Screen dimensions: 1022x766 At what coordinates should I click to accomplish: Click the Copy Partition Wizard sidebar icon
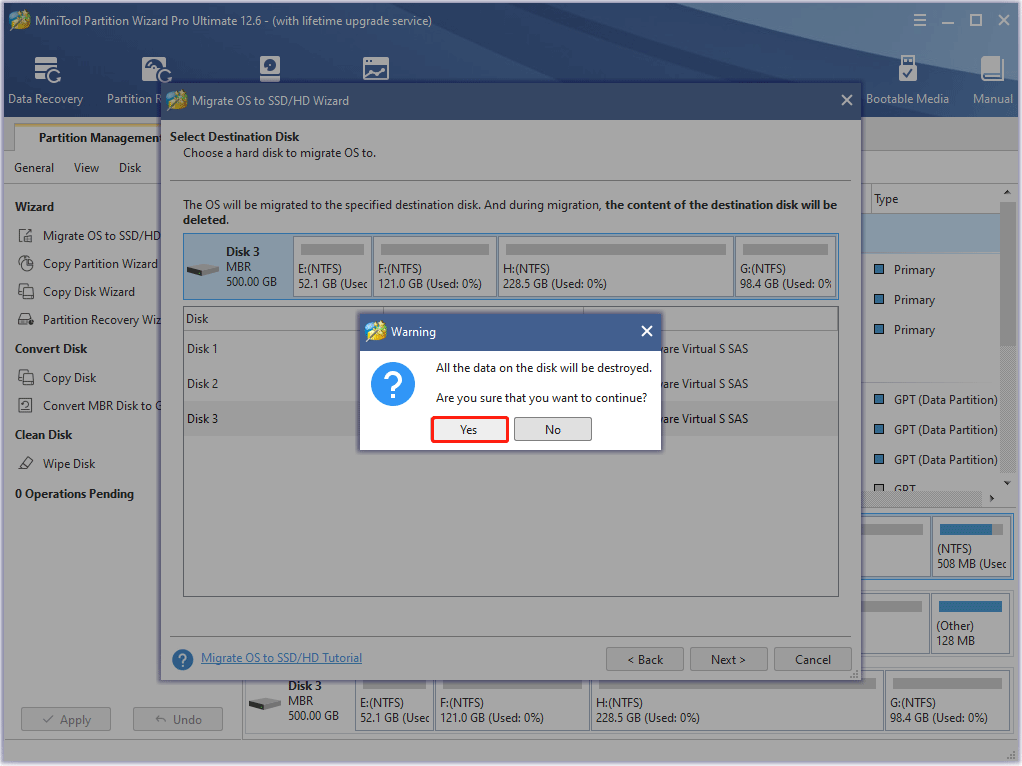(25, 263)
